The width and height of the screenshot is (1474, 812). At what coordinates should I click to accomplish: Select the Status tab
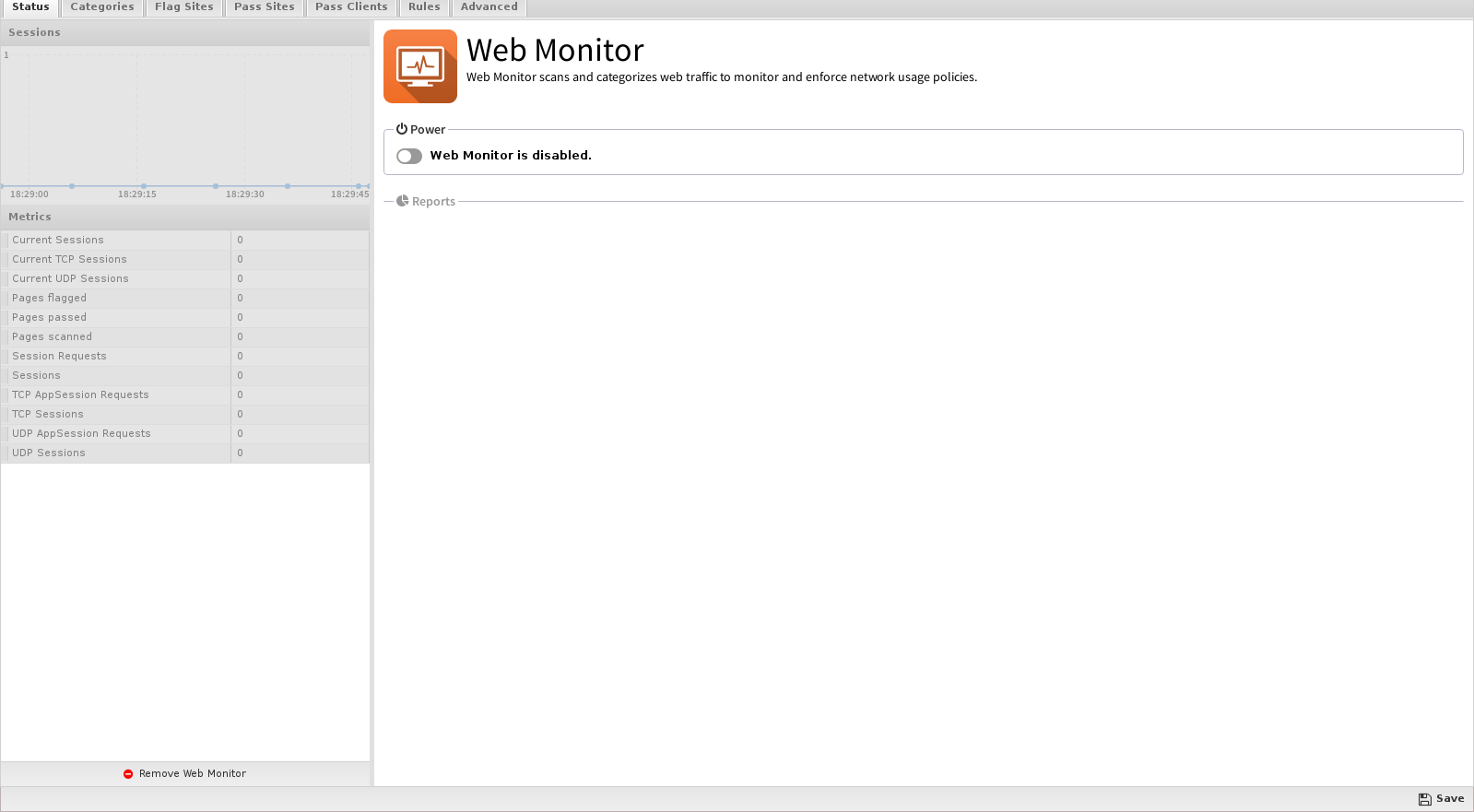(x=30, y=7)
